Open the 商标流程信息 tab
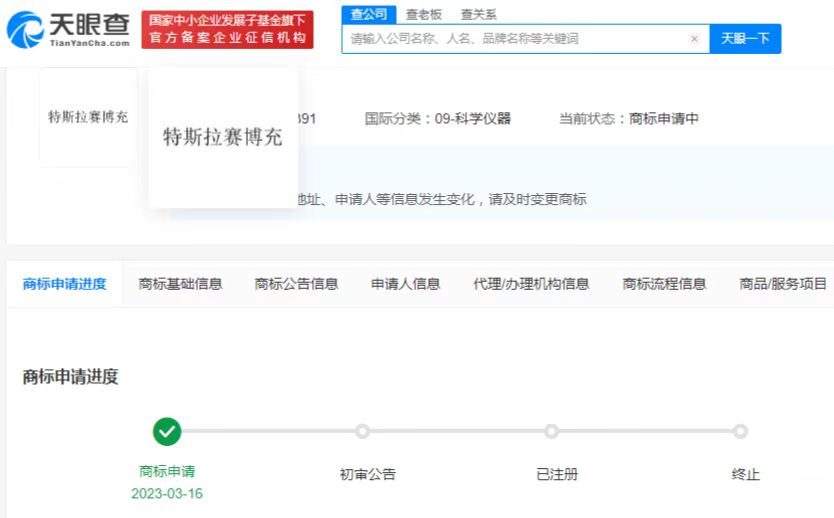The width and height of the screenshot is (834, 518). tap(664, 284)
